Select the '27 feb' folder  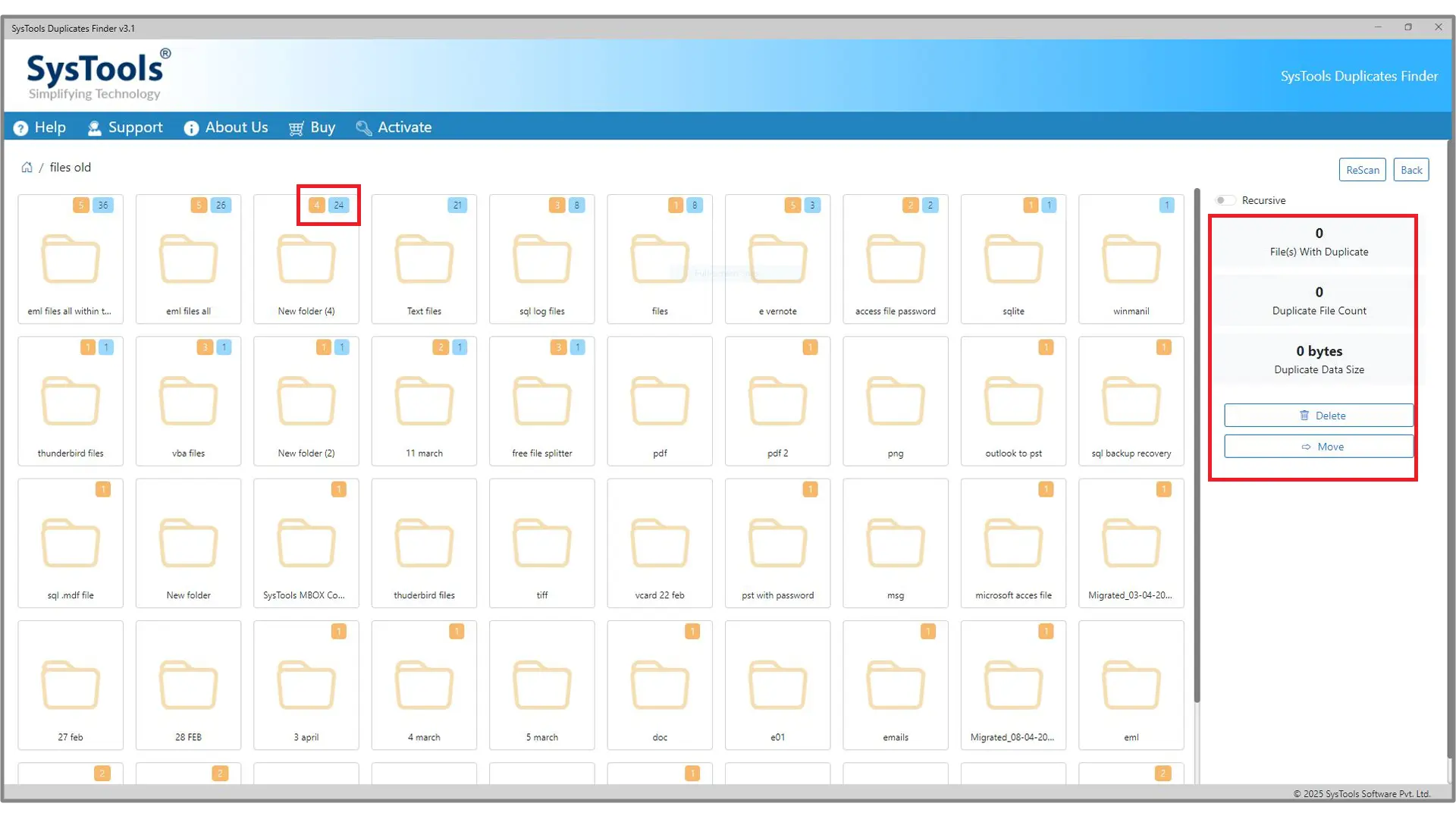tap(71, 685)
